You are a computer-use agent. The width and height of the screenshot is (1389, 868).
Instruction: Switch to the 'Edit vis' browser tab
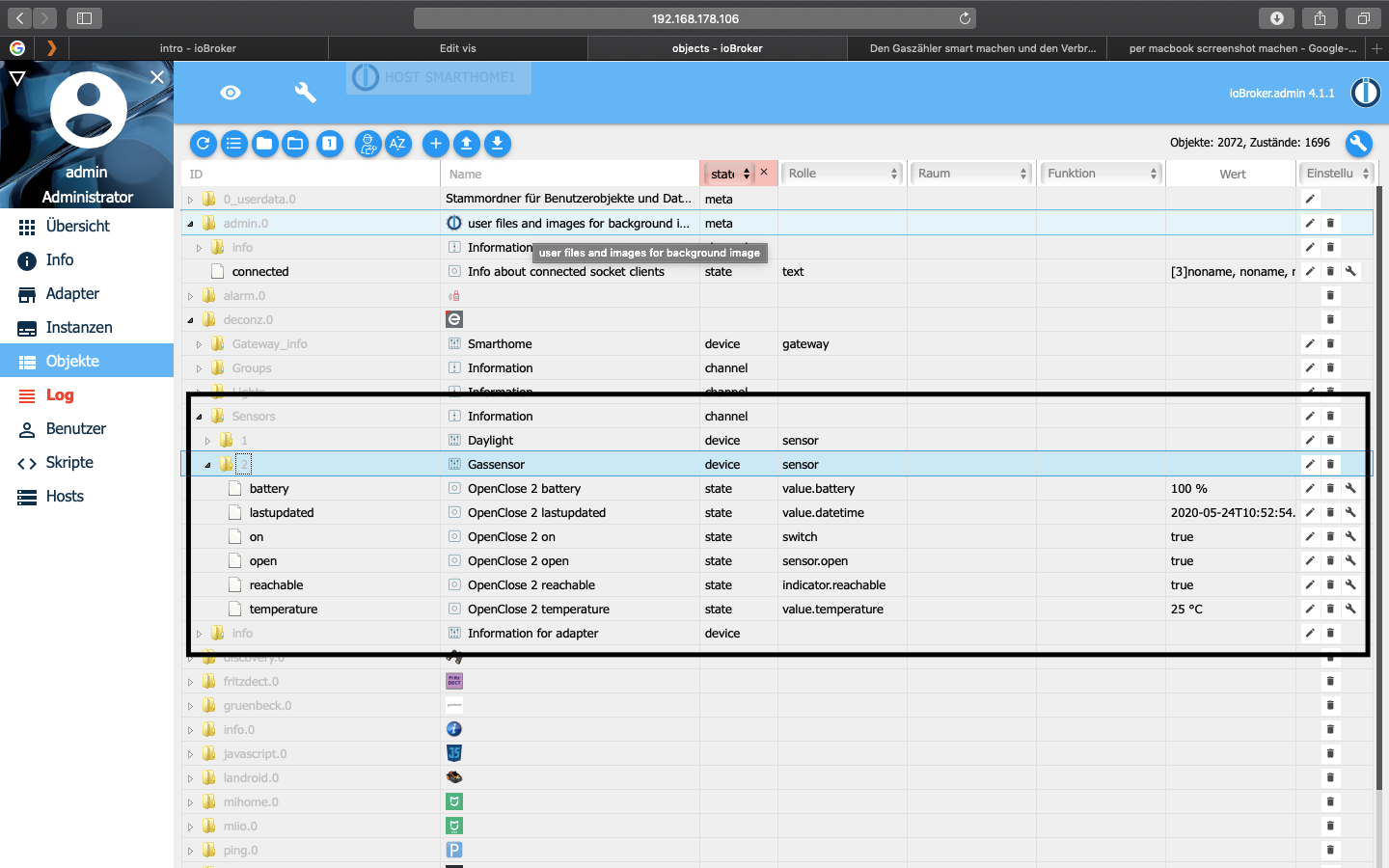[457, 48]
